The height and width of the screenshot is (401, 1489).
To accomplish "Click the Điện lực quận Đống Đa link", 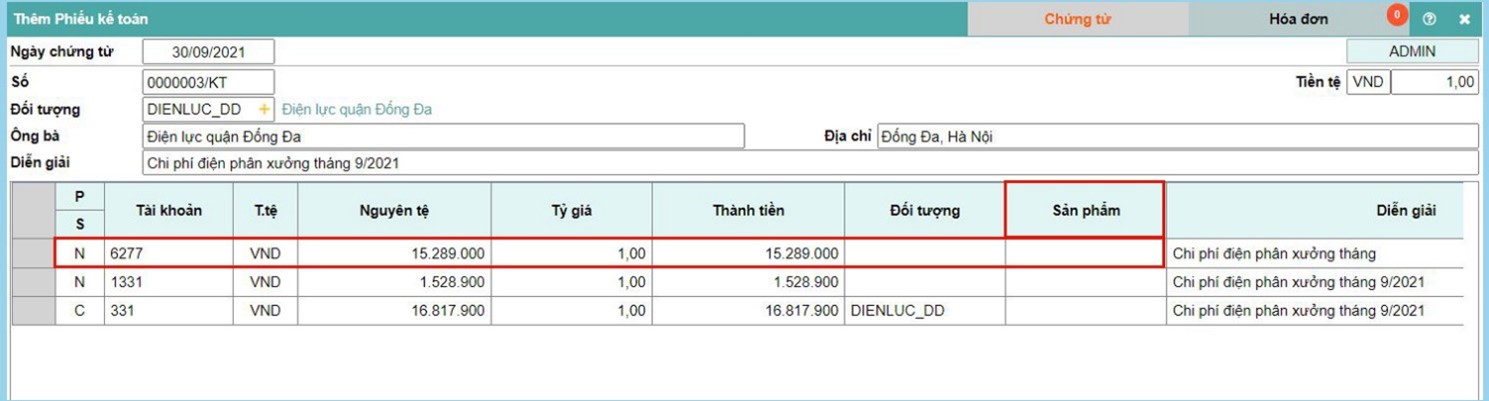I will 357,109.
